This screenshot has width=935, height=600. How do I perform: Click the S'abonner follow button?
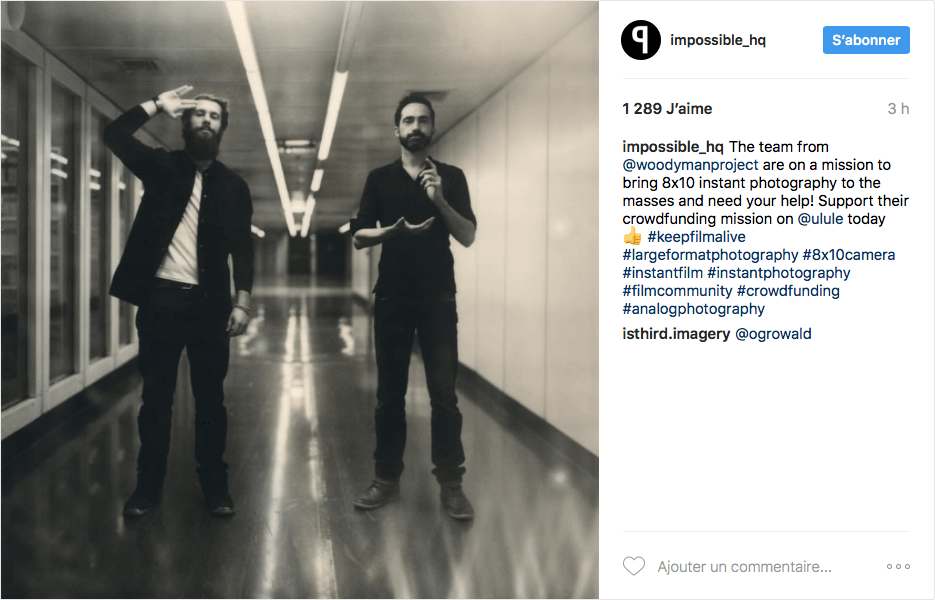[866, 40]
